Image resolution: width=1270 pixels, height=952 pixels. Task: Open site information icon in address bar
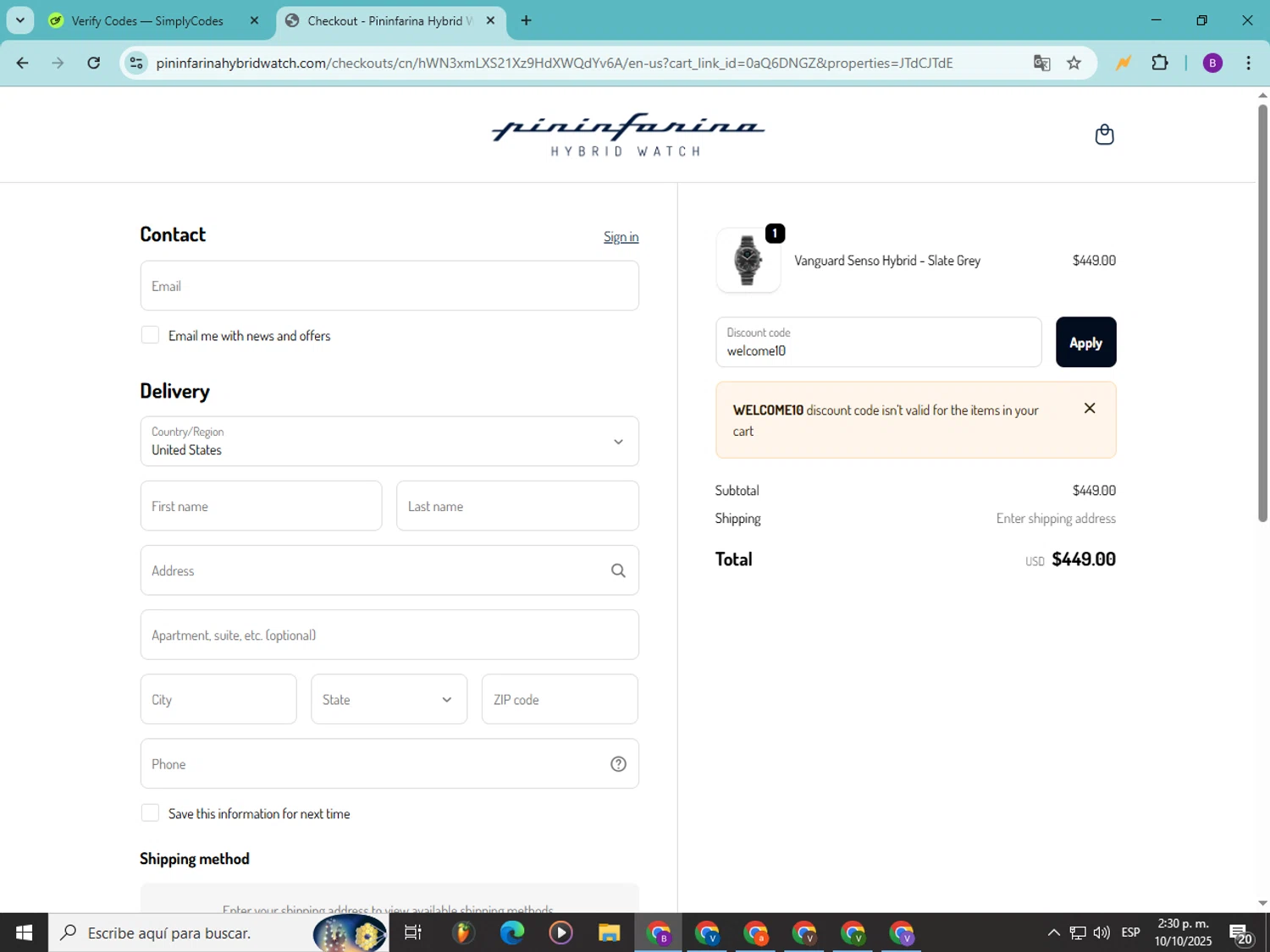click(x=136, y=63)
